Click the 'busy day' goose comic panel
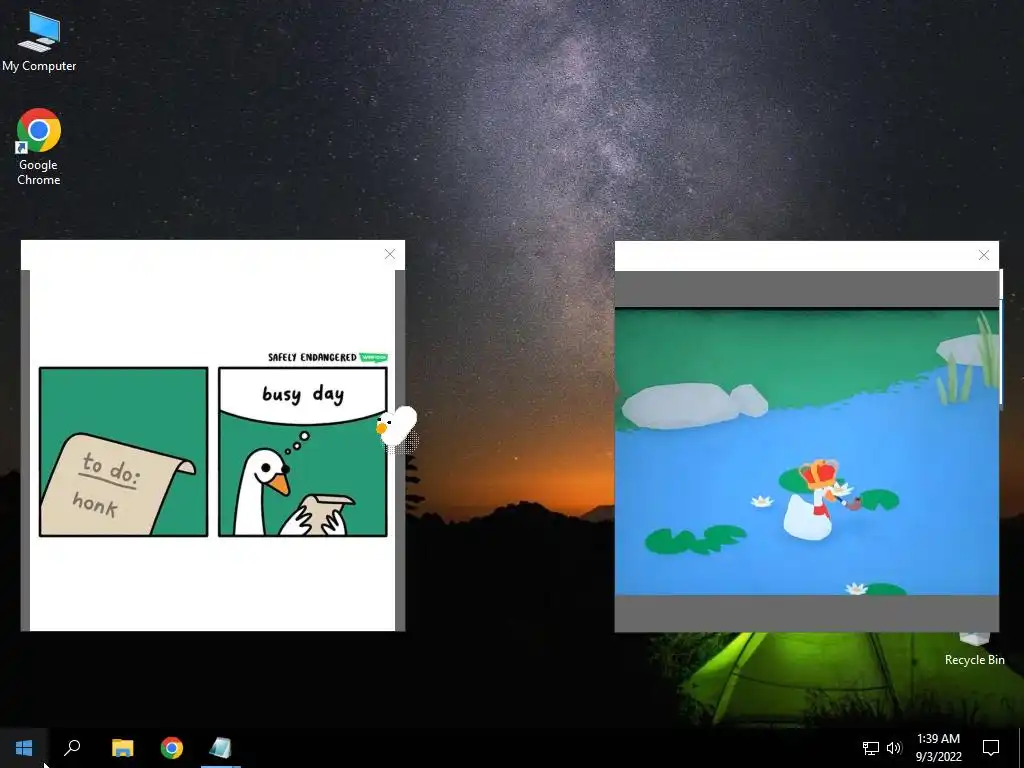 [303, 452]
